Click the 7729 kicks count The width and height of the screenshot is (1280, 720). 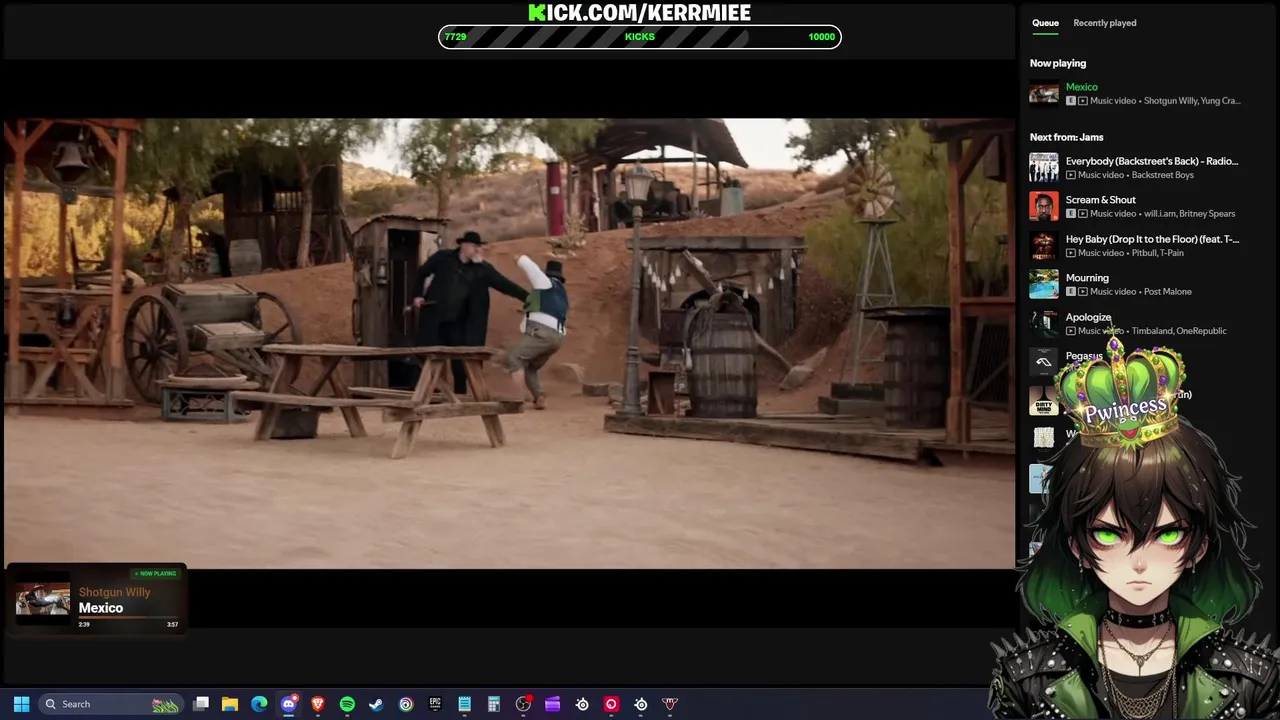tap(455, 37)
